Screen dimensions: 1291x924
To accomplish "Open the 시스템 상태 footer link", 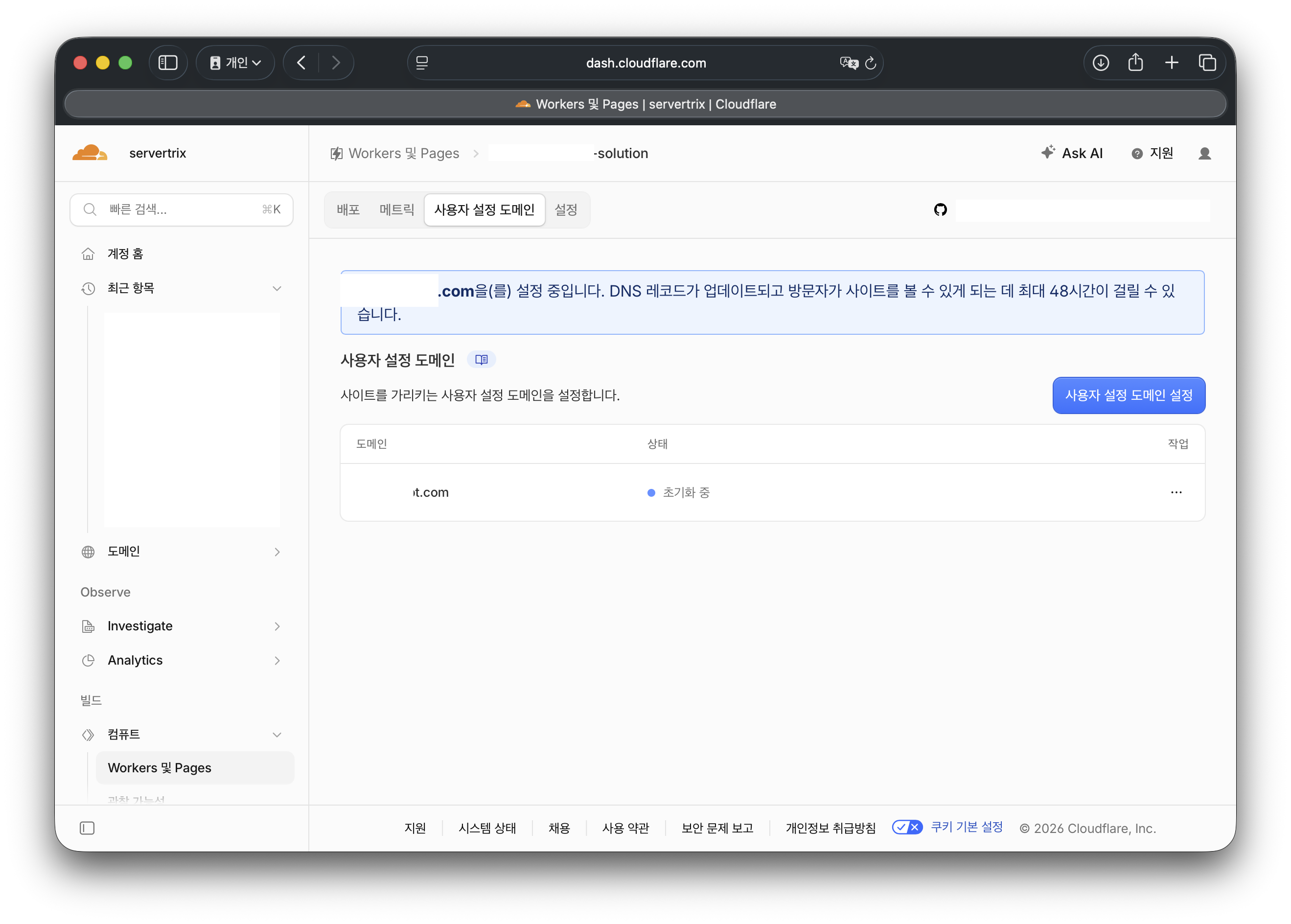I will coord(487,829).
